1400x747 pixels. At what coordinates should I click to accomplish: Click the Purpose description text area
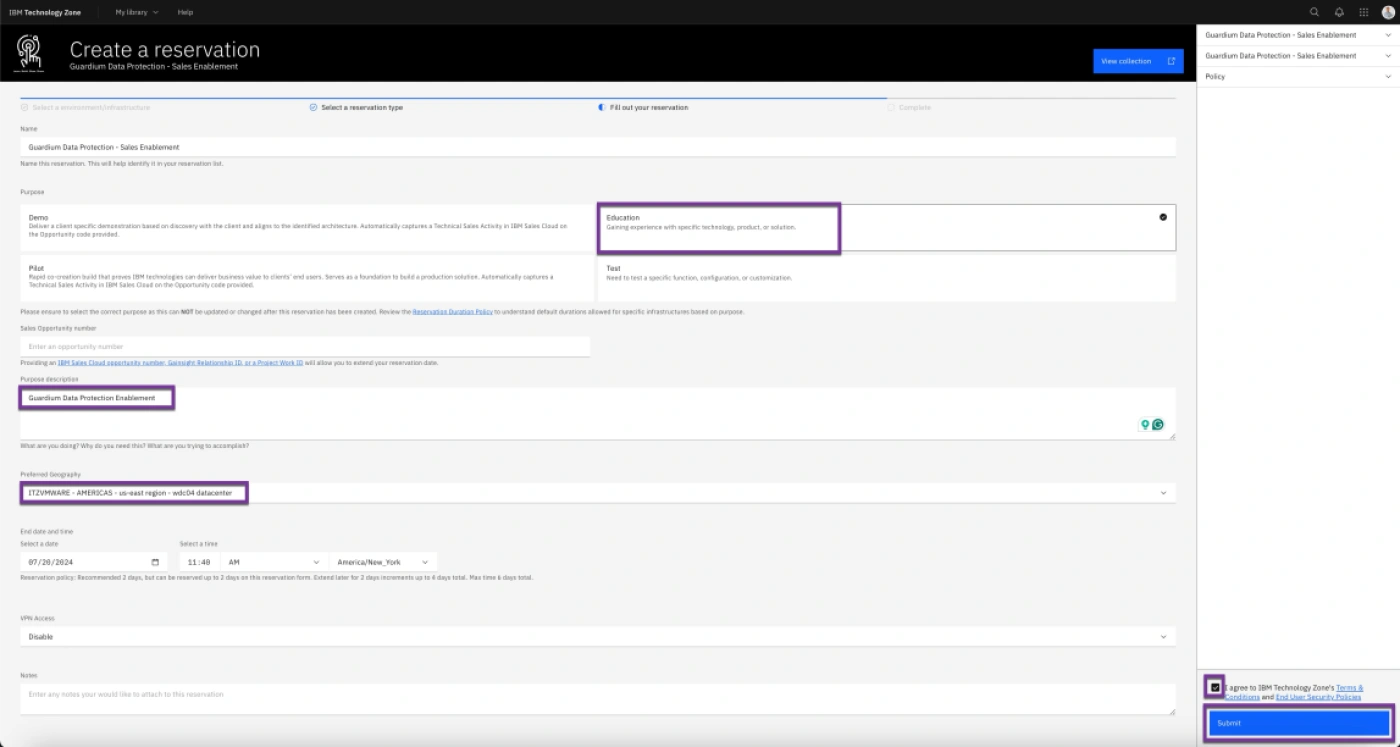click(x=597, y=413)
